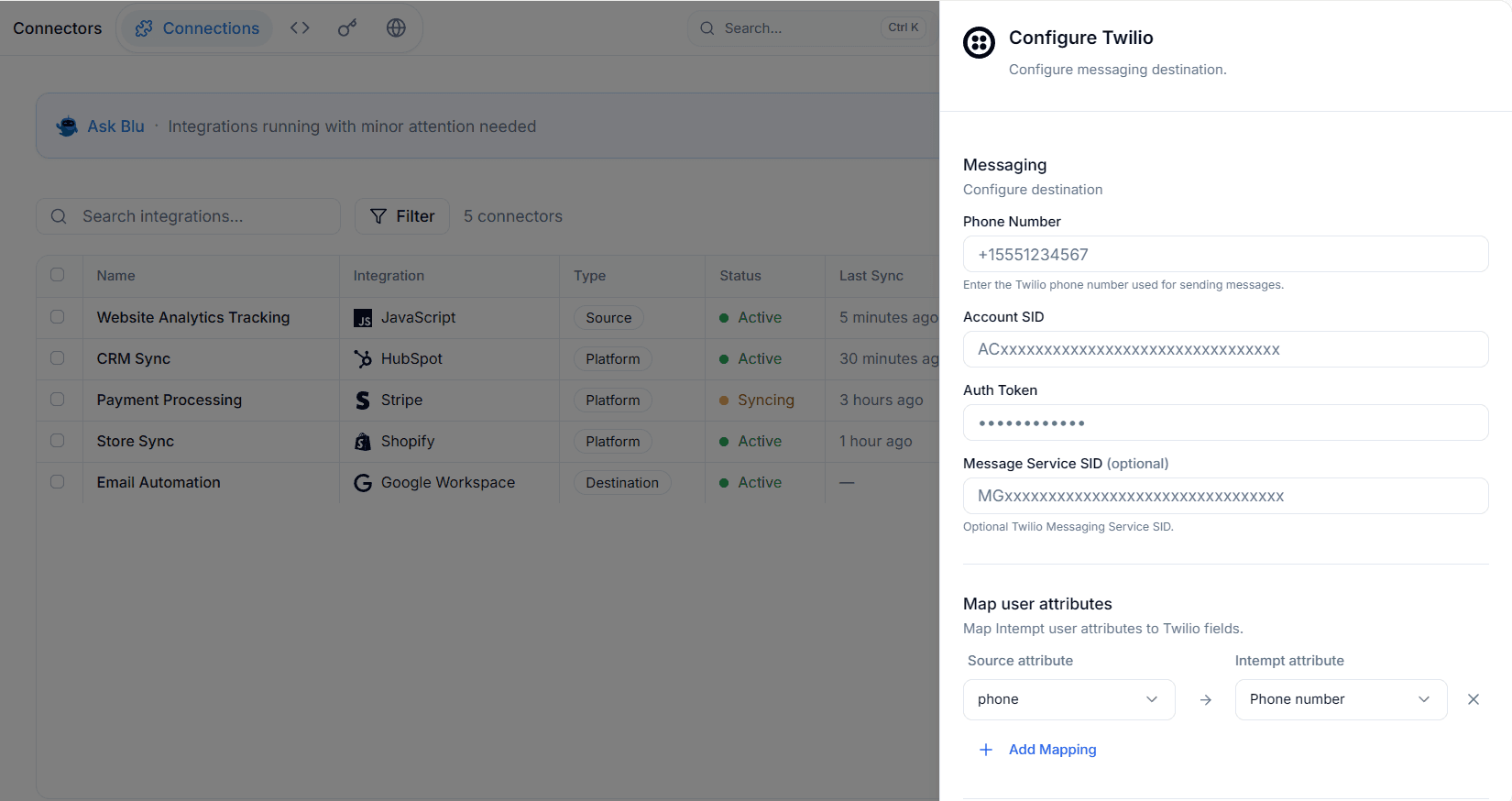Click the plus icon beside Add Mapping
The height and width of the screenshot is (801, 1512).
tap(986, 750)
